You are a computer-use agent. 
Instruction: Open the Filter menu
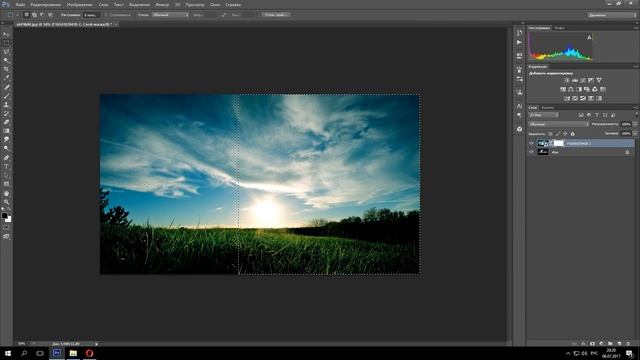click(162, 5)
